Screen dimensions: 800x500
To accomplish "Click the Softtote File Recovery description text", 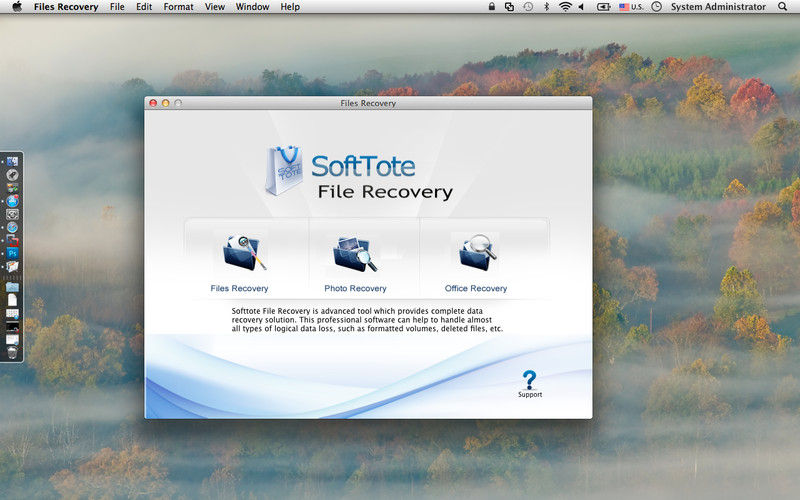I will coord(367,320).
